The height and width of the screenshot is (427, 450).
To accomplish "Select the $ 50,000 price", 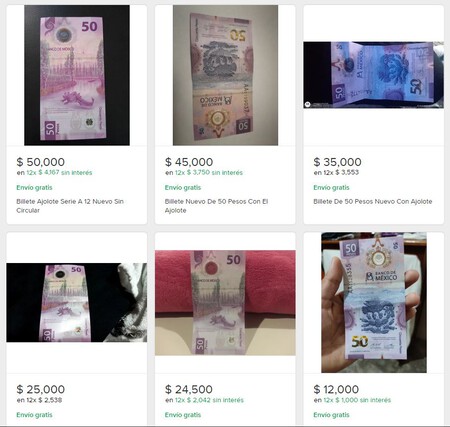I will [41, 162].
